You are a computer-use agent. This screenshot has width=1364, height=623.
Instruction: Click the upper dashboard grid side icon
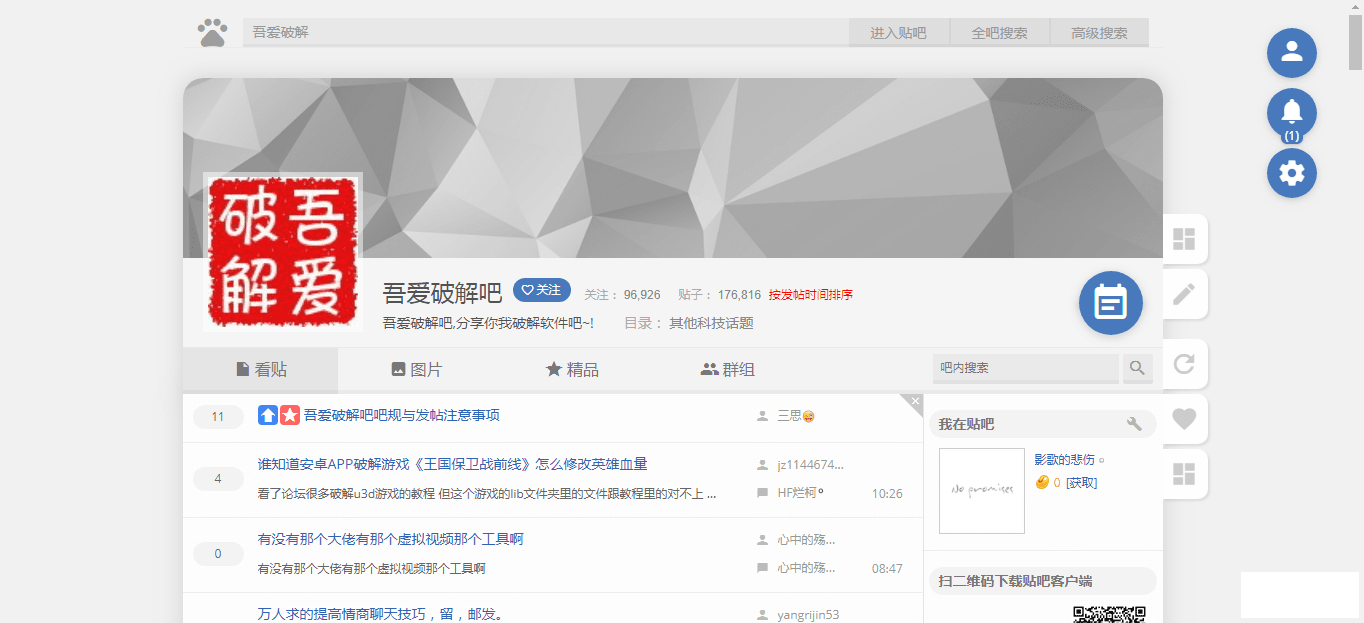coord(1184,239)
